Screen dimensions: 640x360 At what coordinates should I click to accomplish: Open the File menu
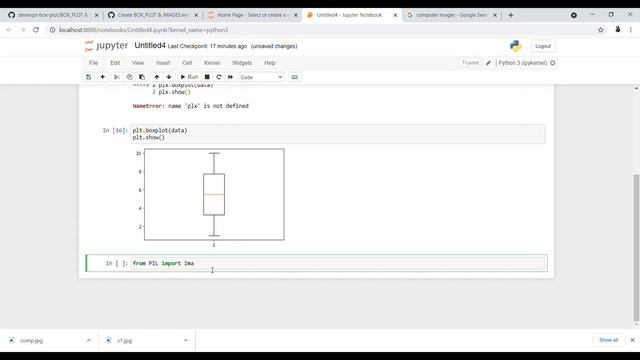pos(93,63)
